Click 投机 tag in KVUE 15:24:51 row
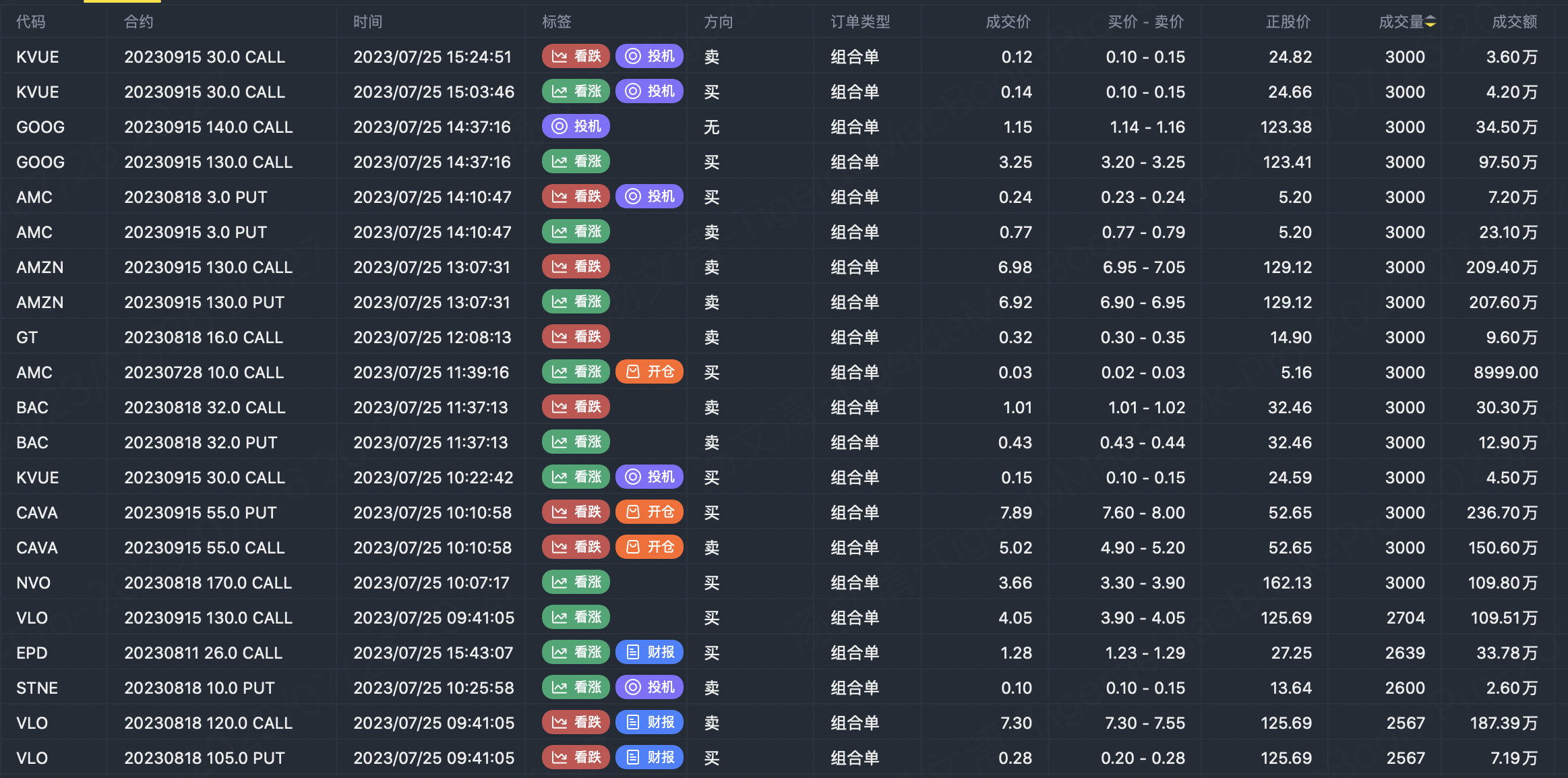1568x778 pixels. pos(649,56)
